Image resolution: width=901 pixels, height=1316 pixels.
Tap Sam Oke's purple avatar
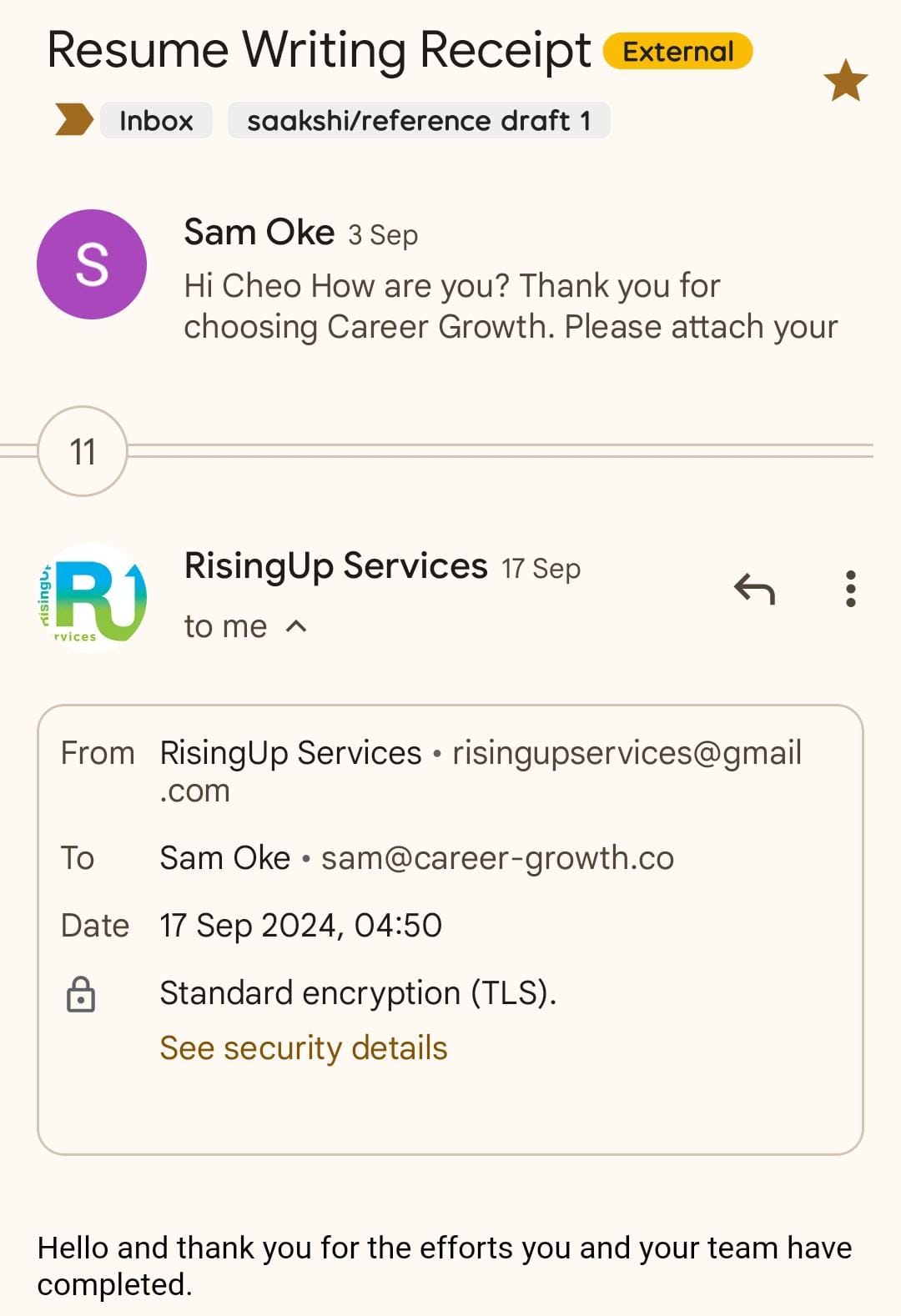pos(92,264)
